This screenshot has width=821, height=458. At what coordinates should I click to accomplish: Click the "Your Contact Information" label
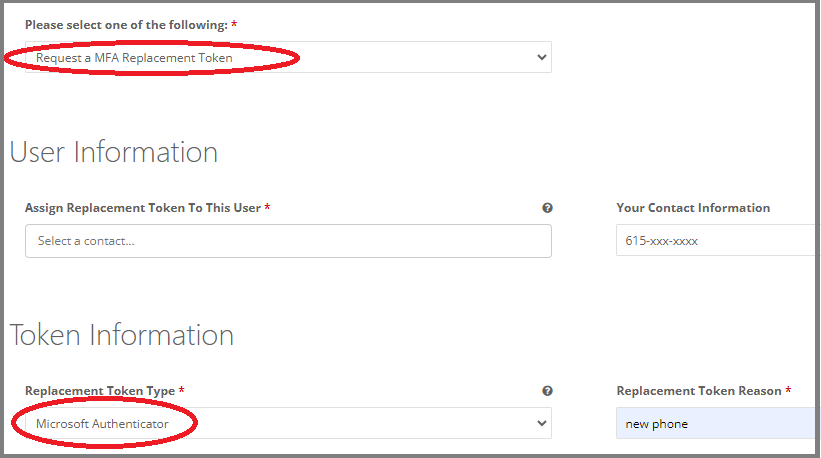point(693,208)
